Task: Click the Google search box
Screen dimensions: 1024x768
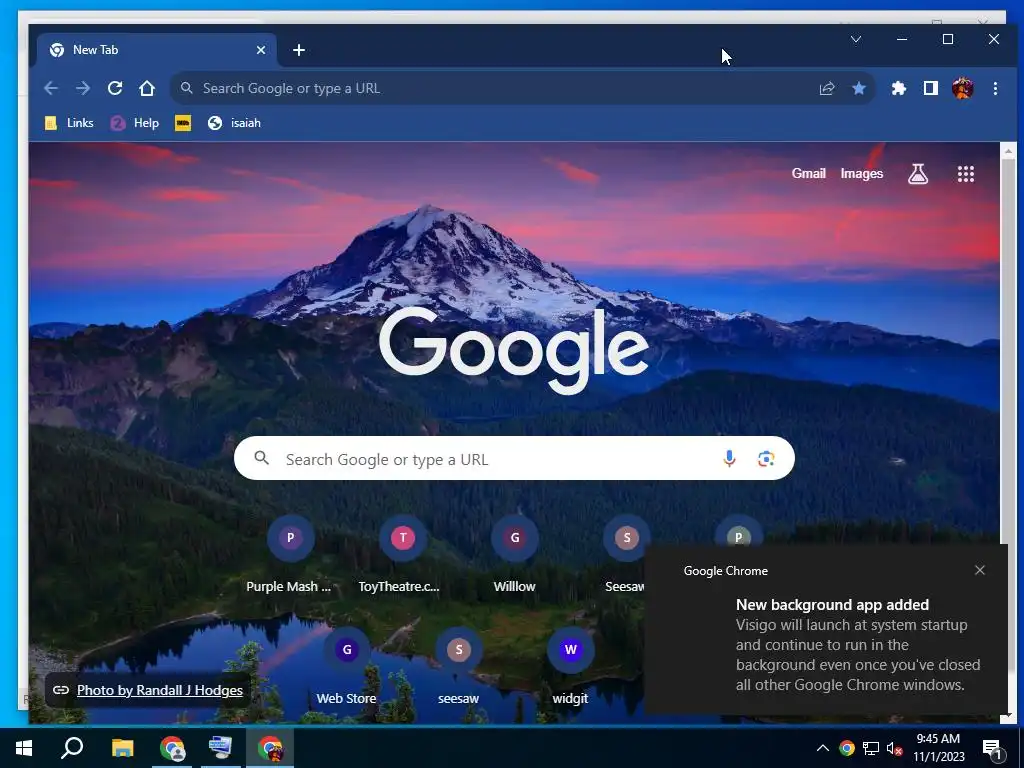Action: (514, 458)
